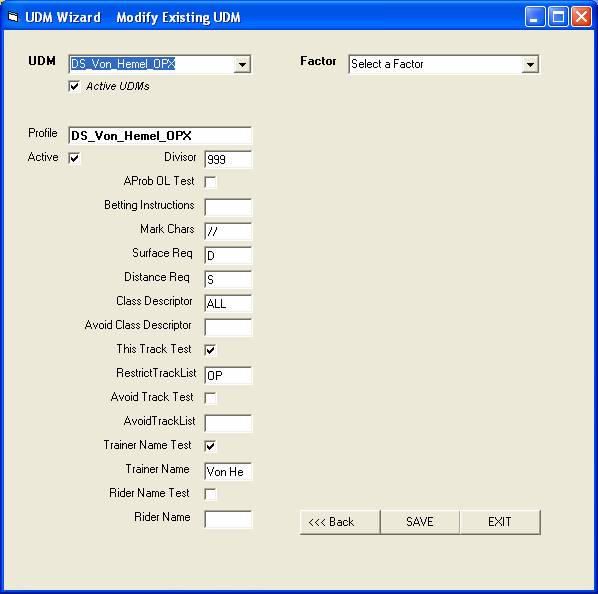Image resolution: width=598 pixels, height=594 pixels.
Task: Click the EXIT button
Action: [500, 522]
